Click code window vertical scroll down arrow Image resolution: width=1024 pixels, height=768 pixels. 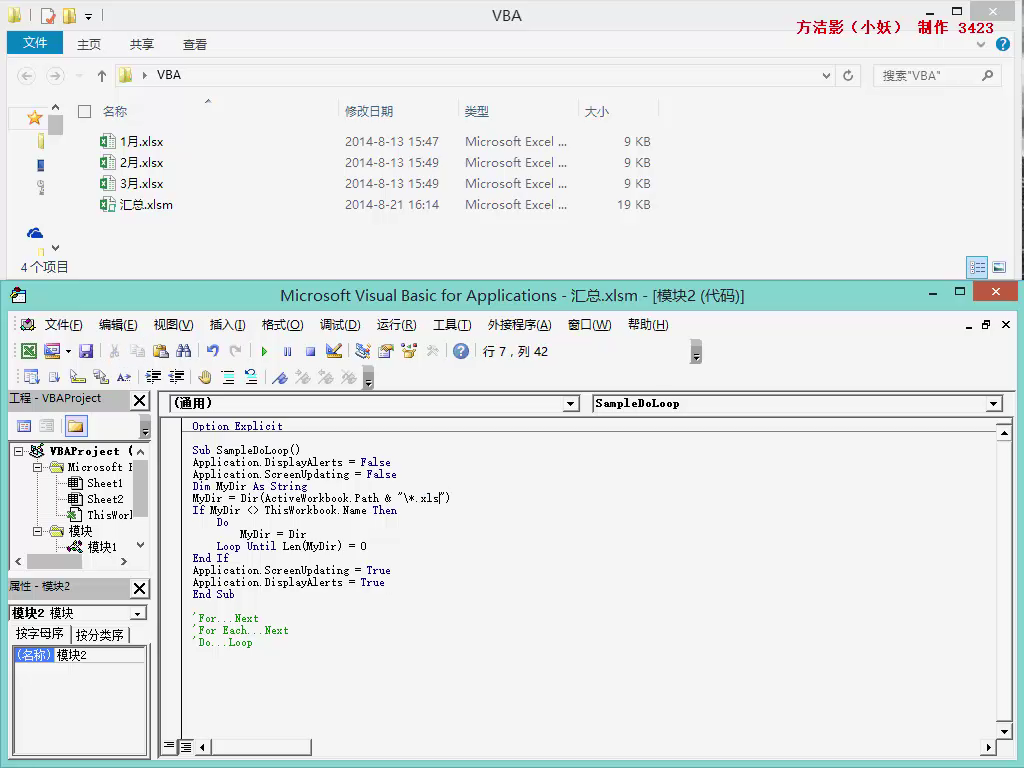(x=1004, y=731)
